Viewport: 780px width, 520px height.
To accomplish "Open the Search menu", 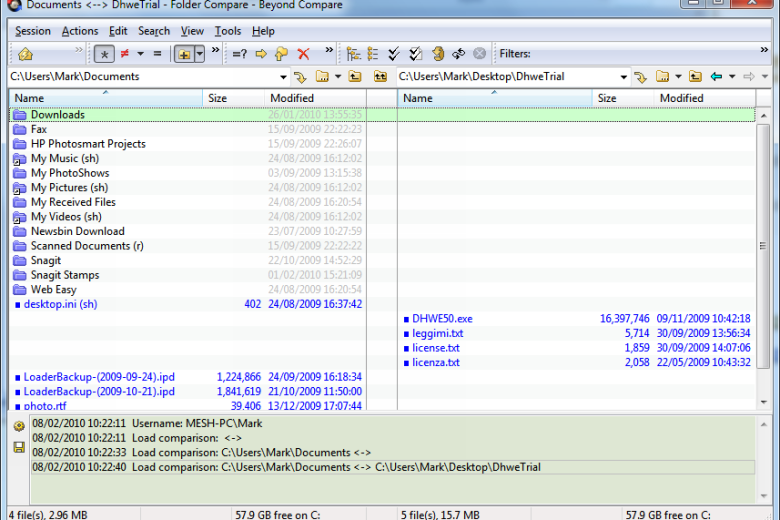I will 154,31.
